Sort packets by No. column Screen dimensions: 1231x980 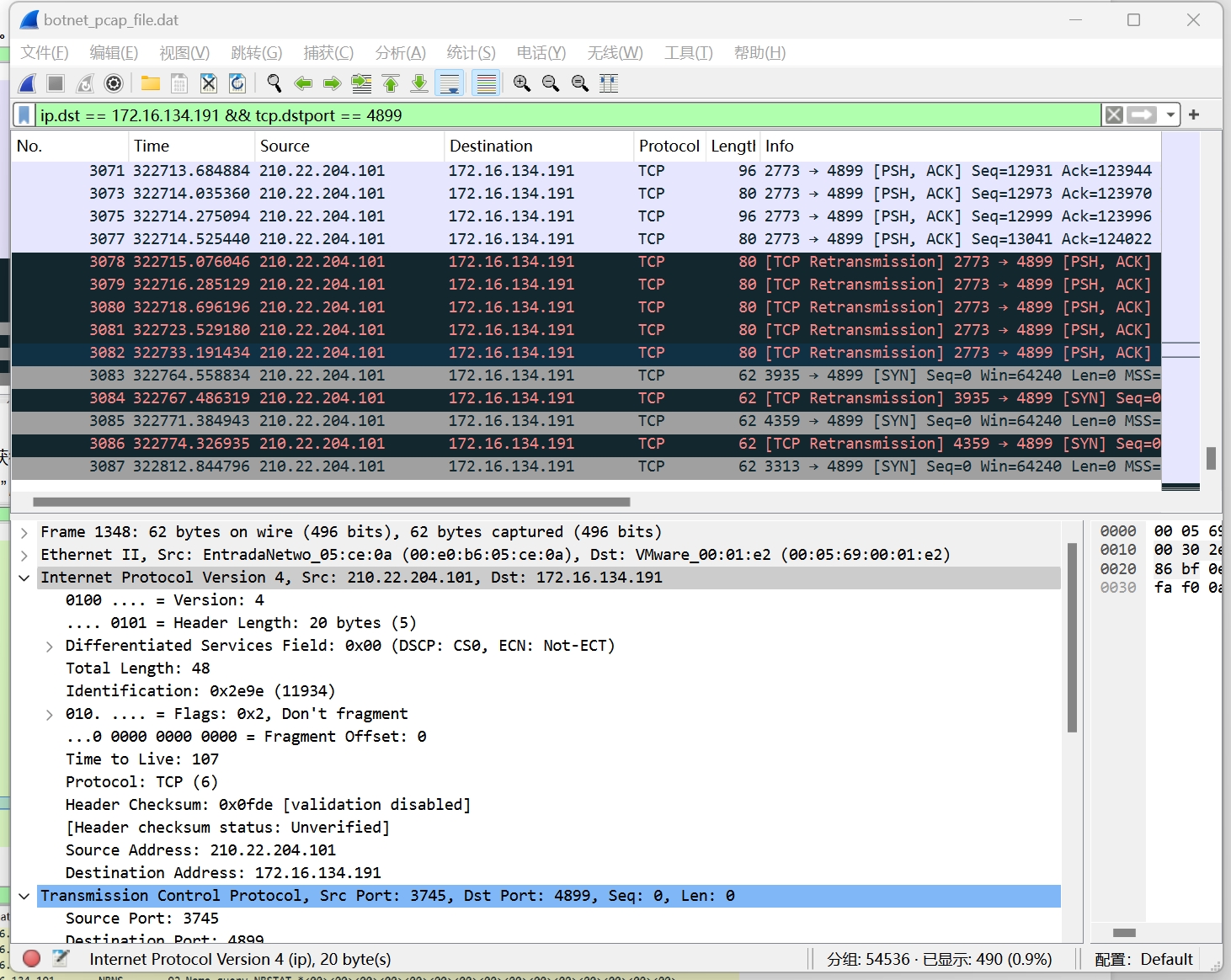pos(70,146)
